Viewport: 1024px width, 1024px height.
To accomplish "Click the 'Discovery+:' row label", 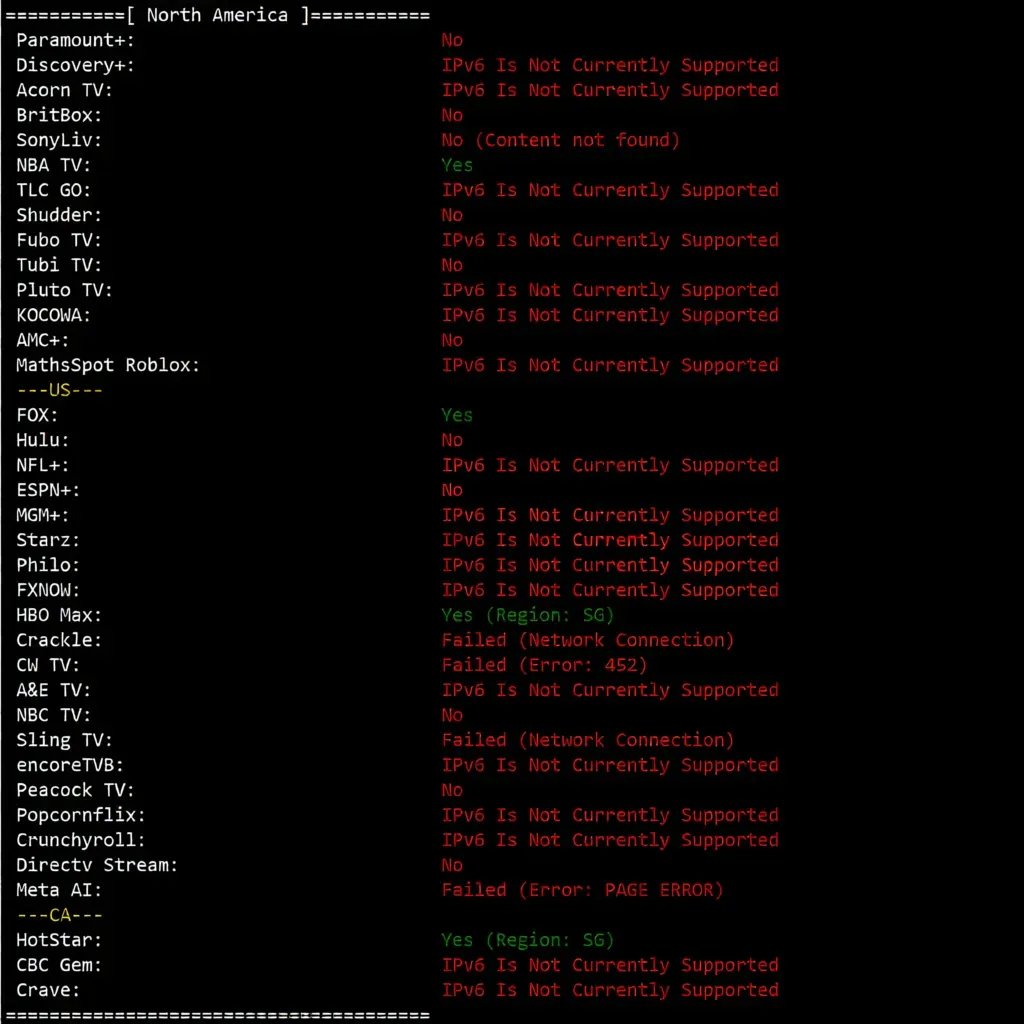I will [75, 65].
